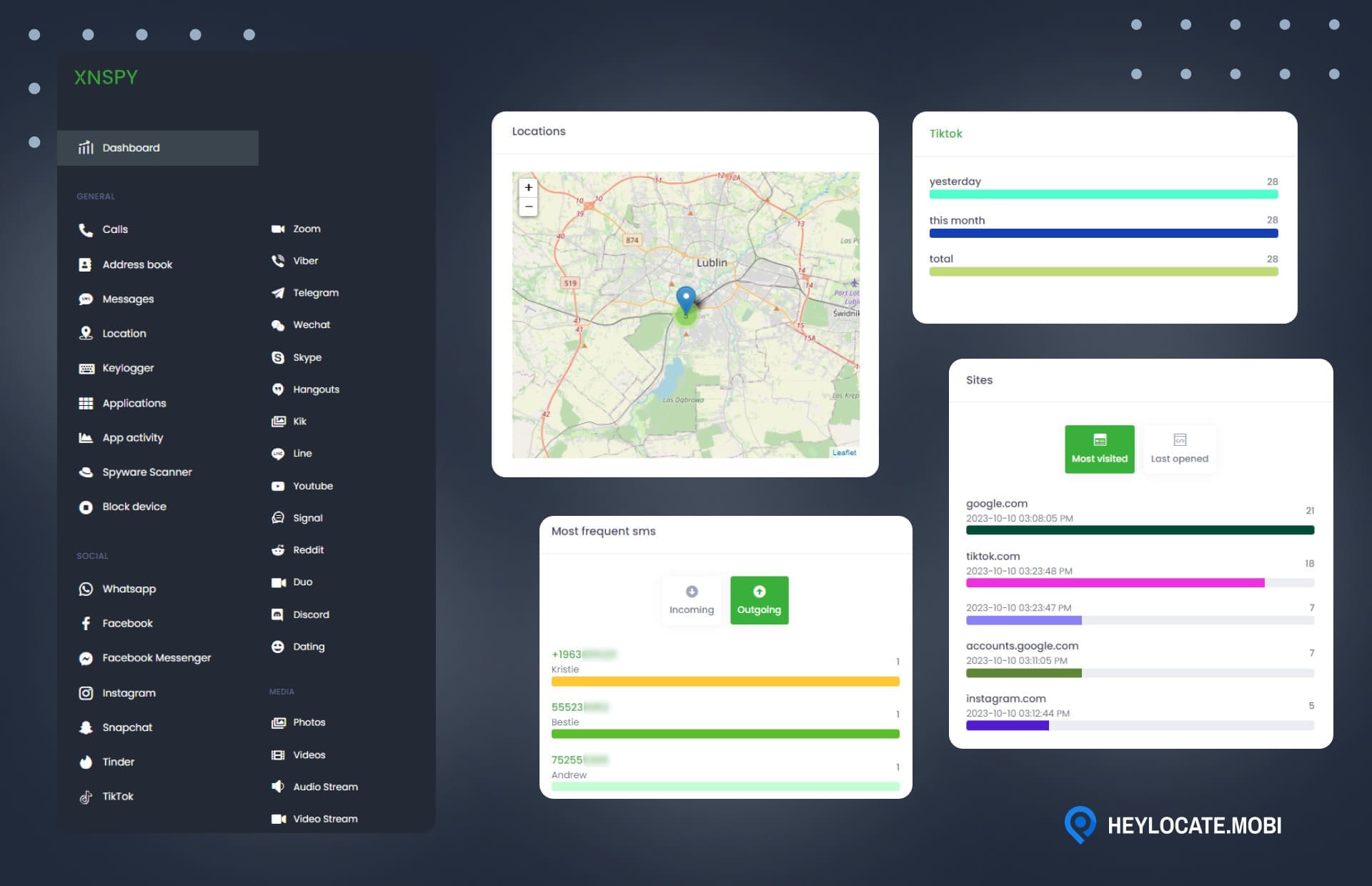
Task: Click the Discord icon
Action: click(x=278, y=614)
